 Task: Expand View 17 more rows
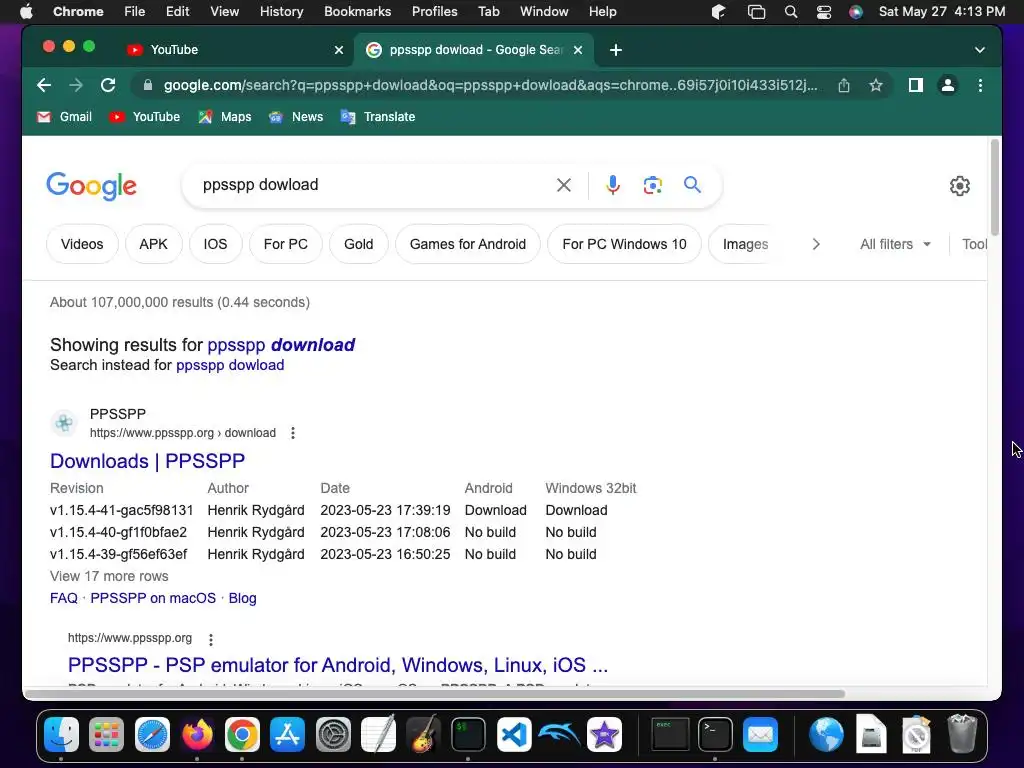pyautogui.click(x=109, y=576)
